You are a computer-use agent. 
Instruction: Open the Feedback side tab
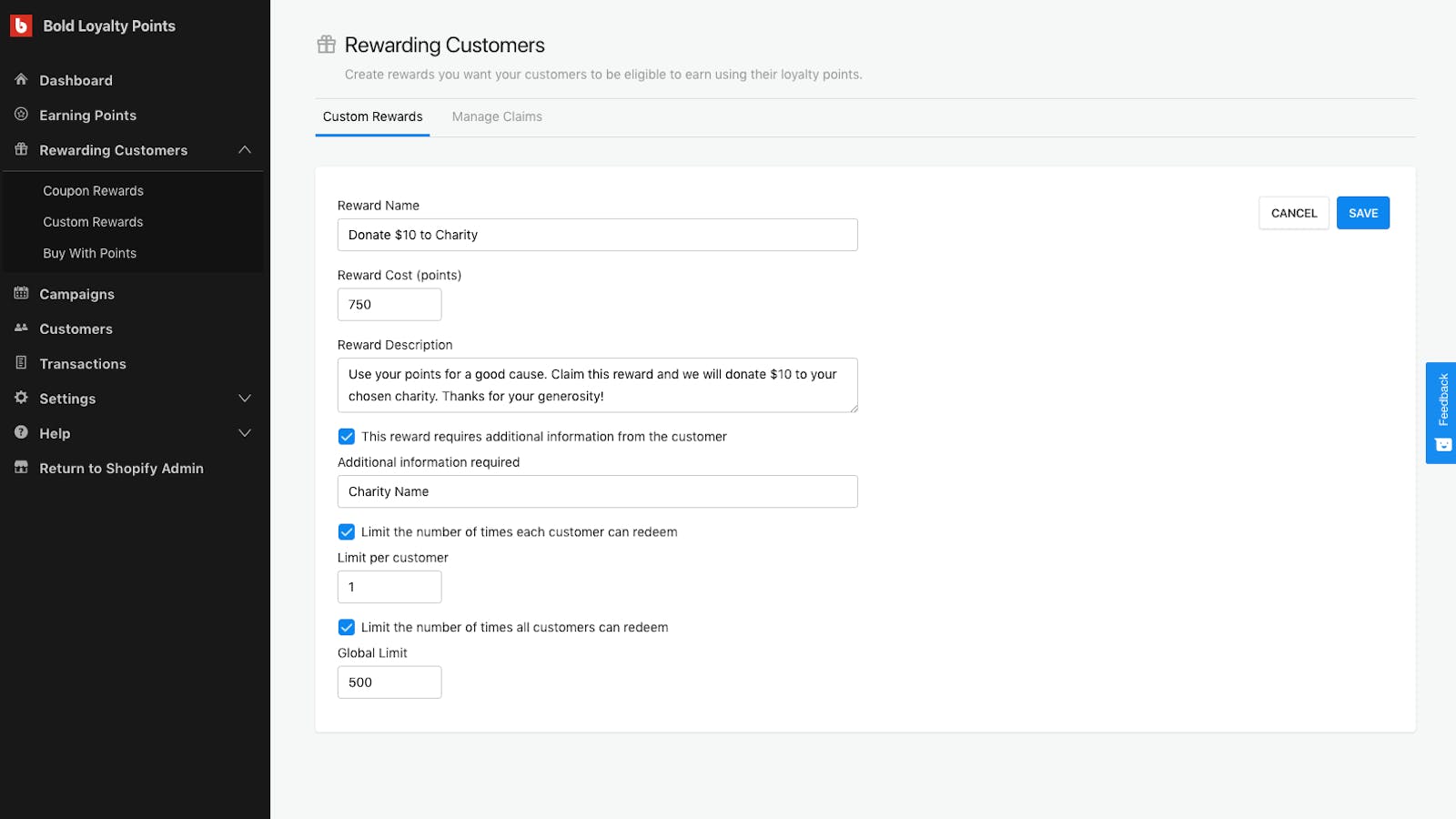[x=1441, y=412]
